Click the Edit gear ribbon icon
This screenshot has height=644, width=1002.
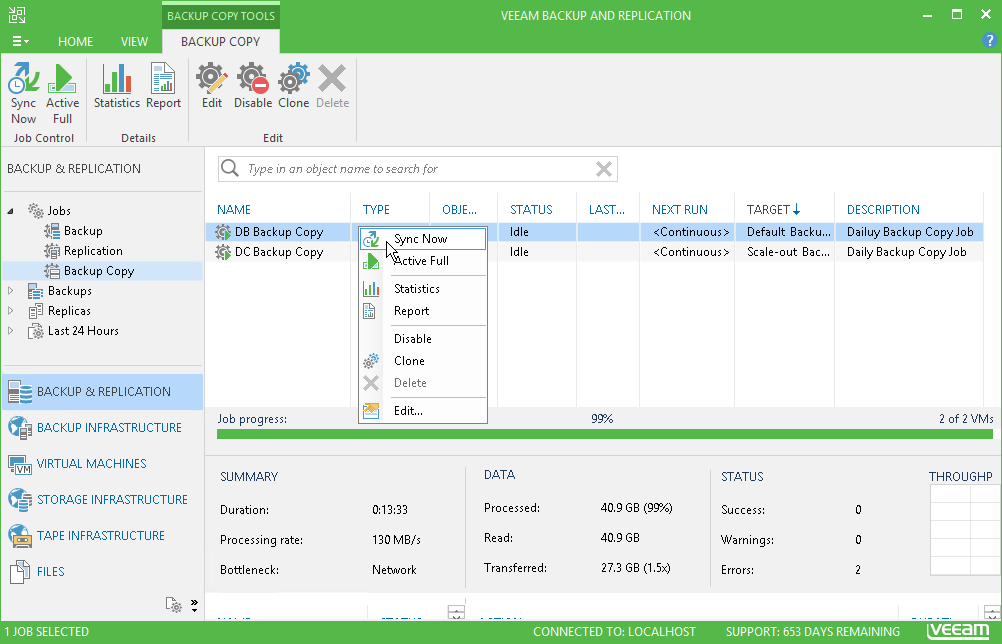212,86
